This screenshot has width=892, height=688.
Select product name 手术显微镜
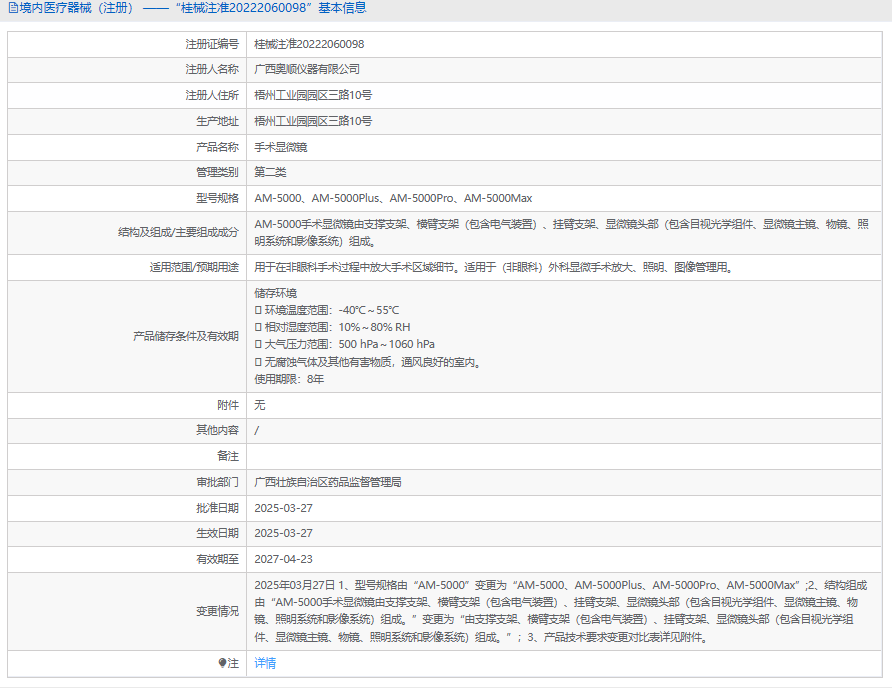(x=281, y=147)
